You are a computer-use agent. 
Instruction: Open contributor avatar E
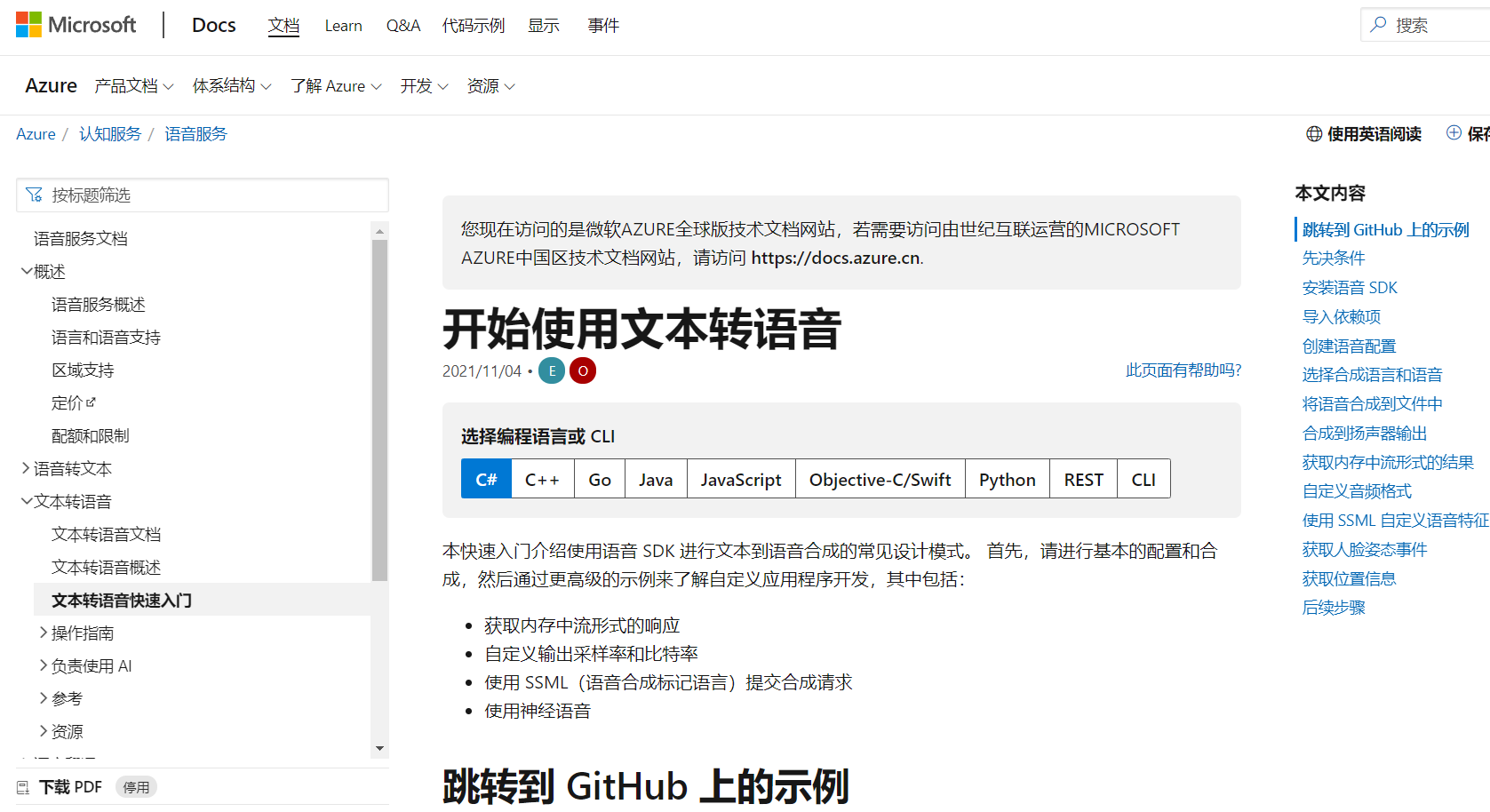point(552,370)
